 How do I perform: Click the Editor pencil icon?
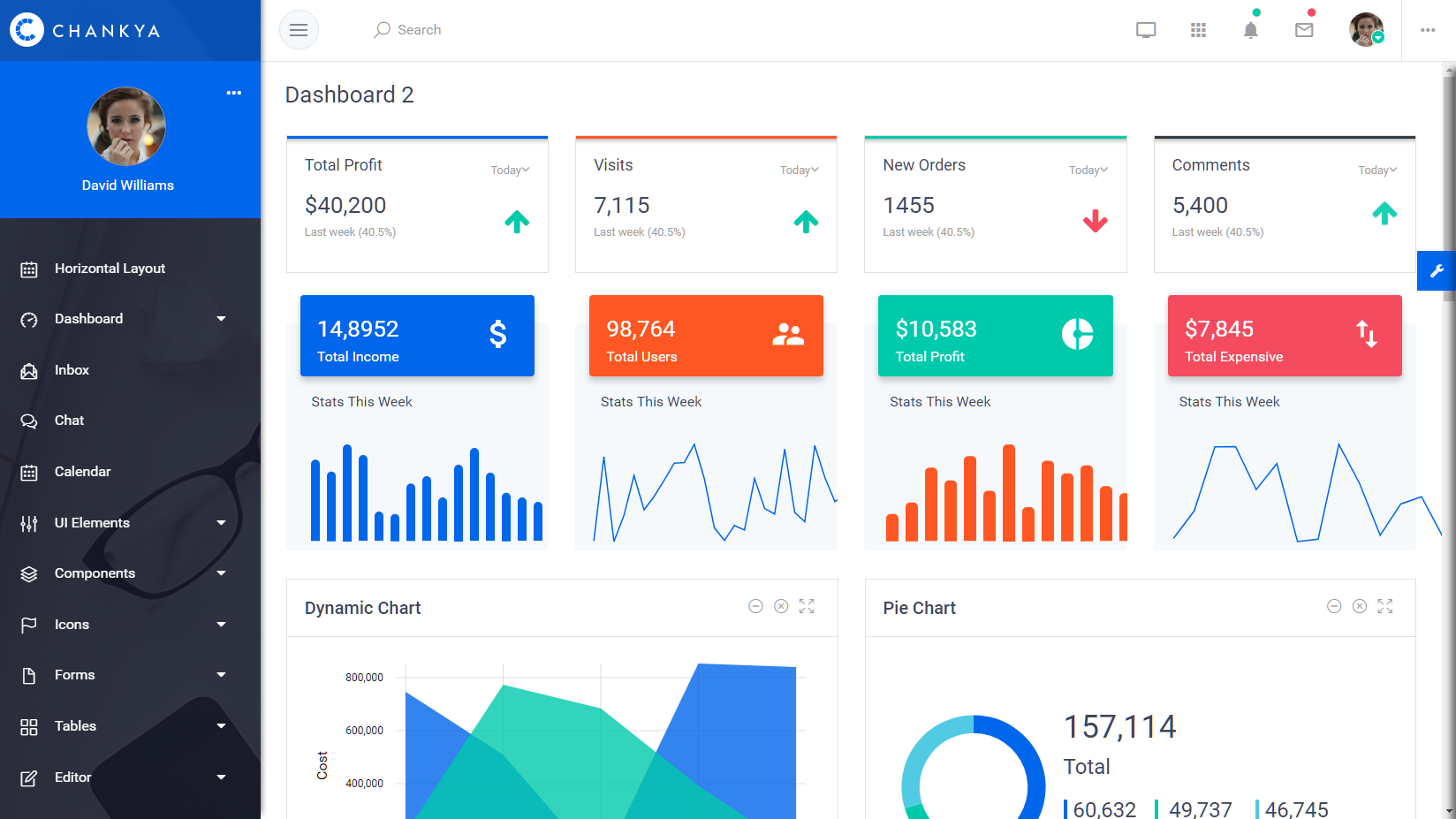[29, 778]
